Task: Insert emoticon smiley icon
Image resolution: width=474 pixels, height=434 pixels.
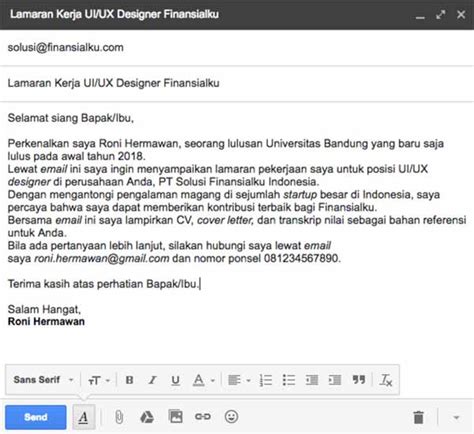Action: (231, 417)
